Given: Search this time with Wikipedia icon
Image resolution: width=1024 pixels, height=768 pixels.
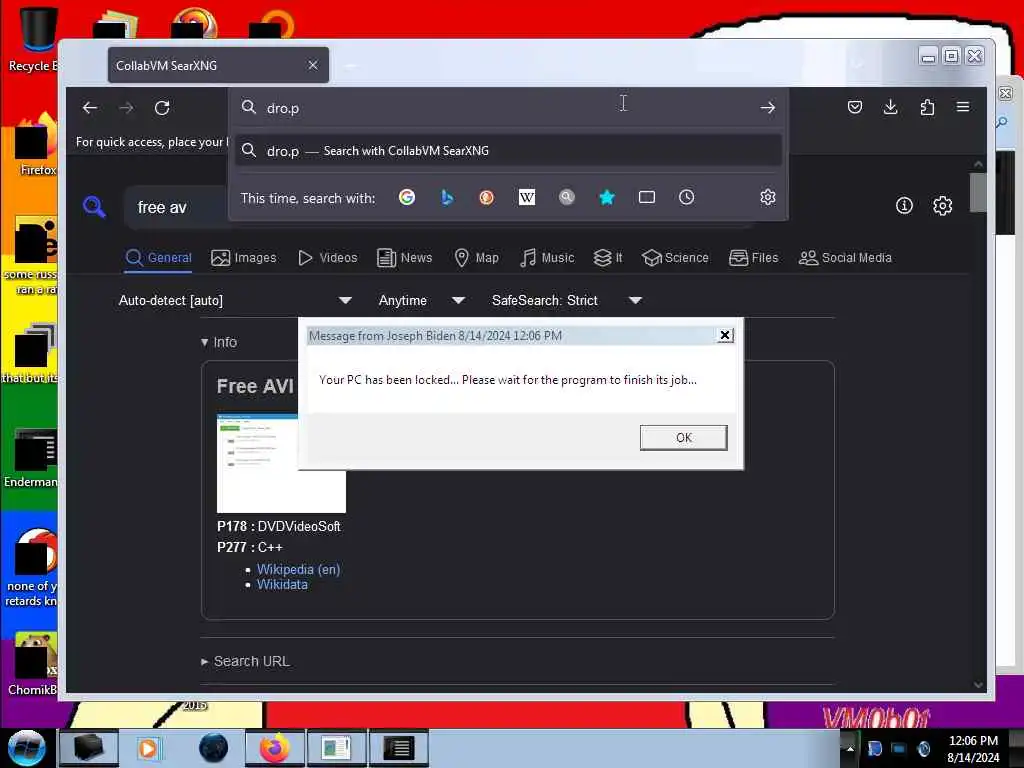Looking at the screenshot, I should click(526, 197).
